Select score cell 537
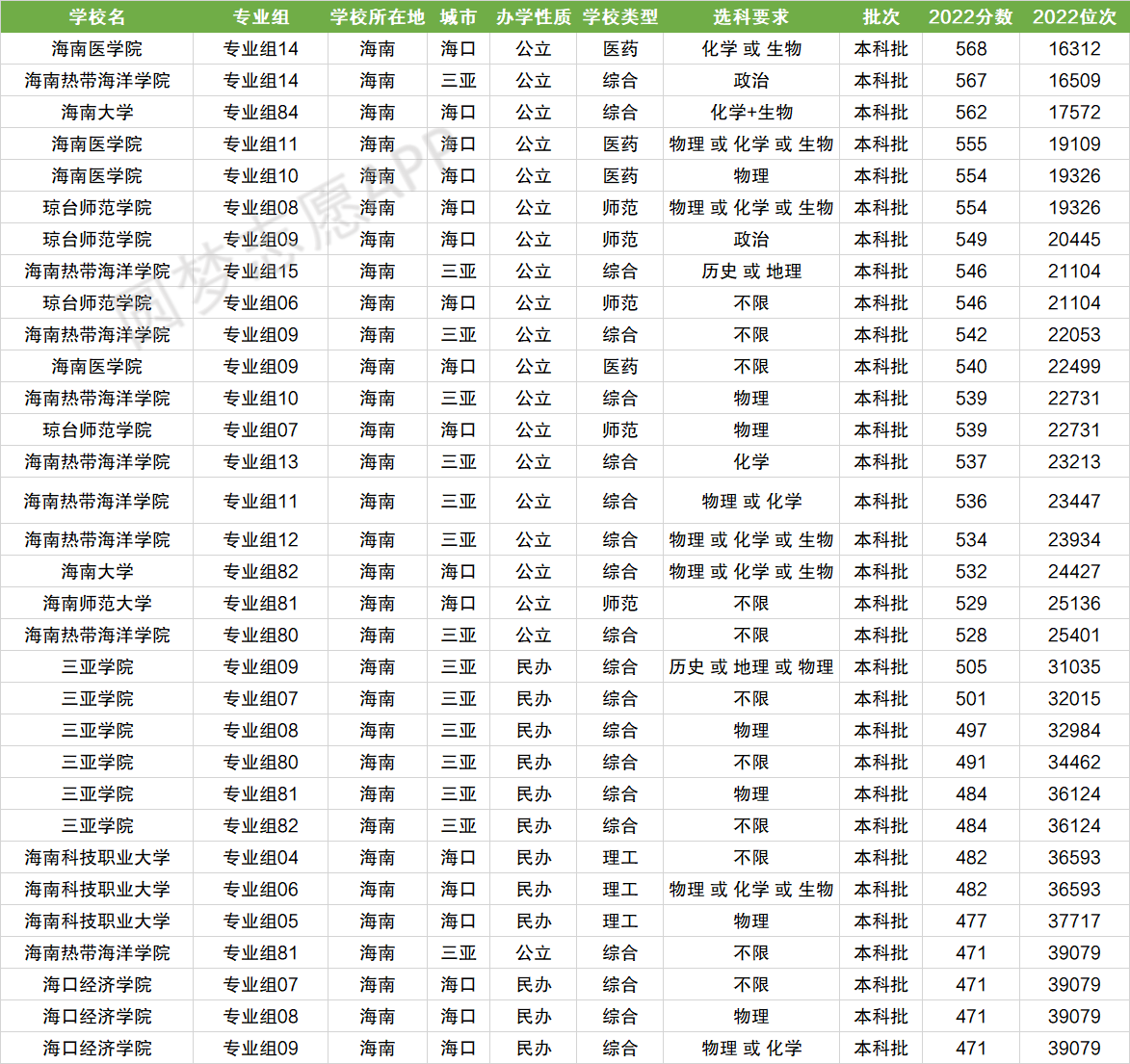 [x=971, y=462]
